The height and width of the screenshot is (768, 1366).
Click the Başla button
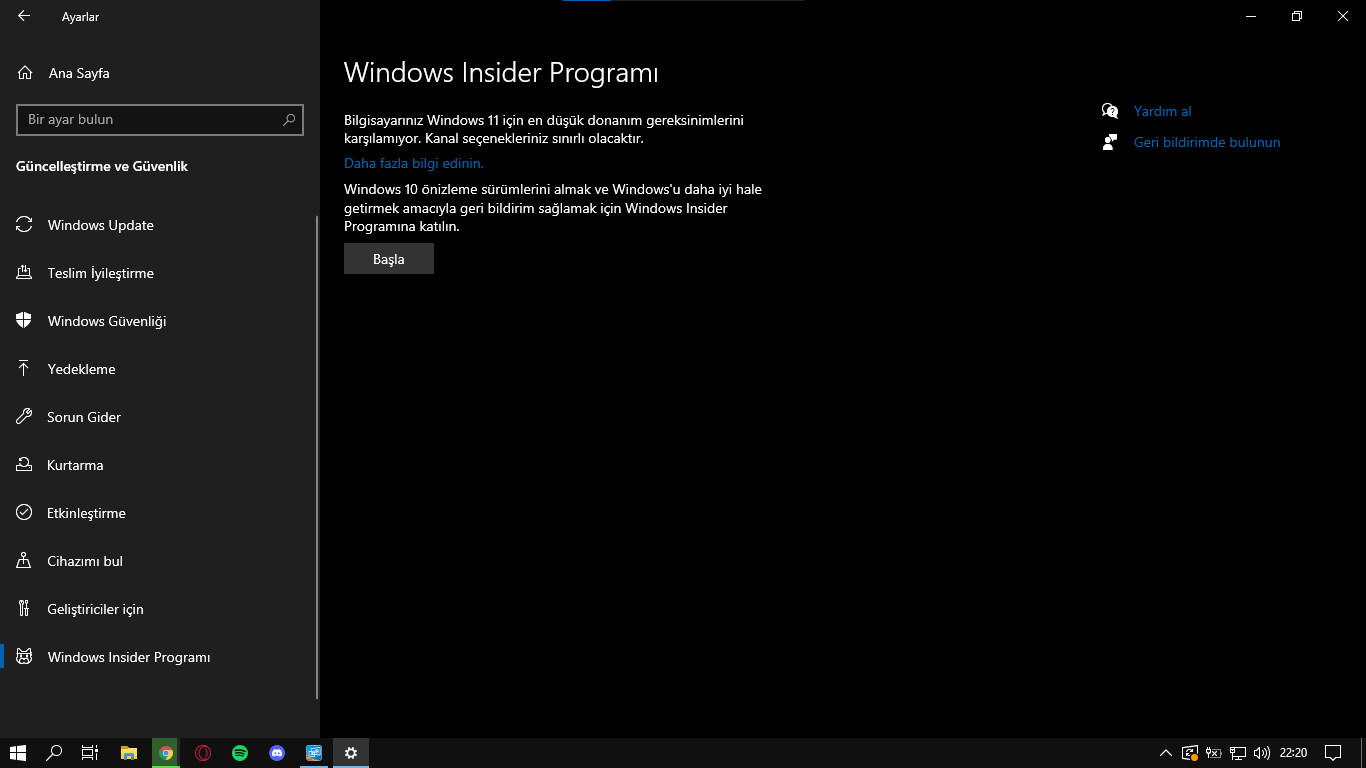[389, 259]
